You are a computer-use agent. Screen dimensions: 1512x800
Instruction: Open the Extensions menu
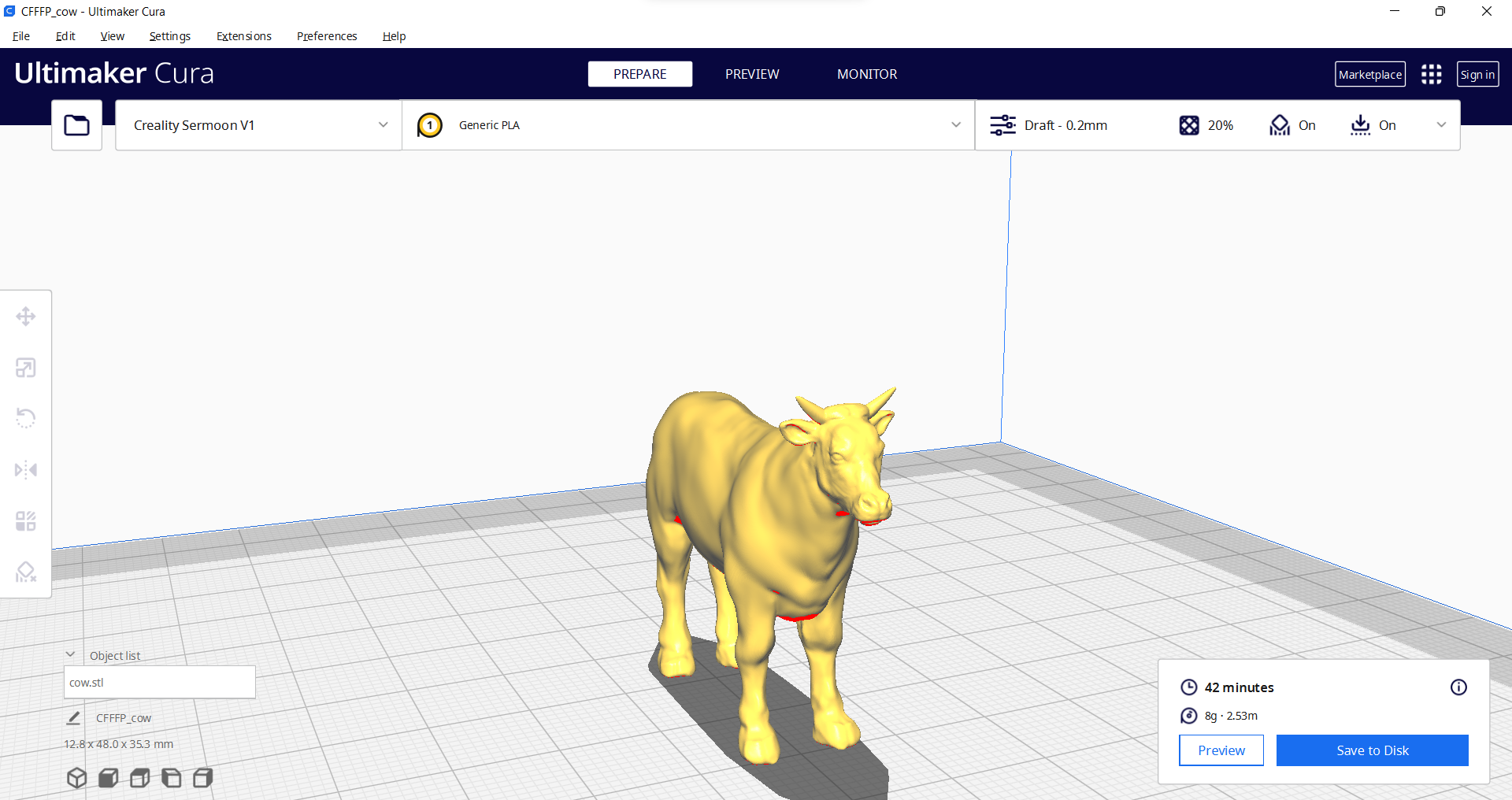(243, 36)
